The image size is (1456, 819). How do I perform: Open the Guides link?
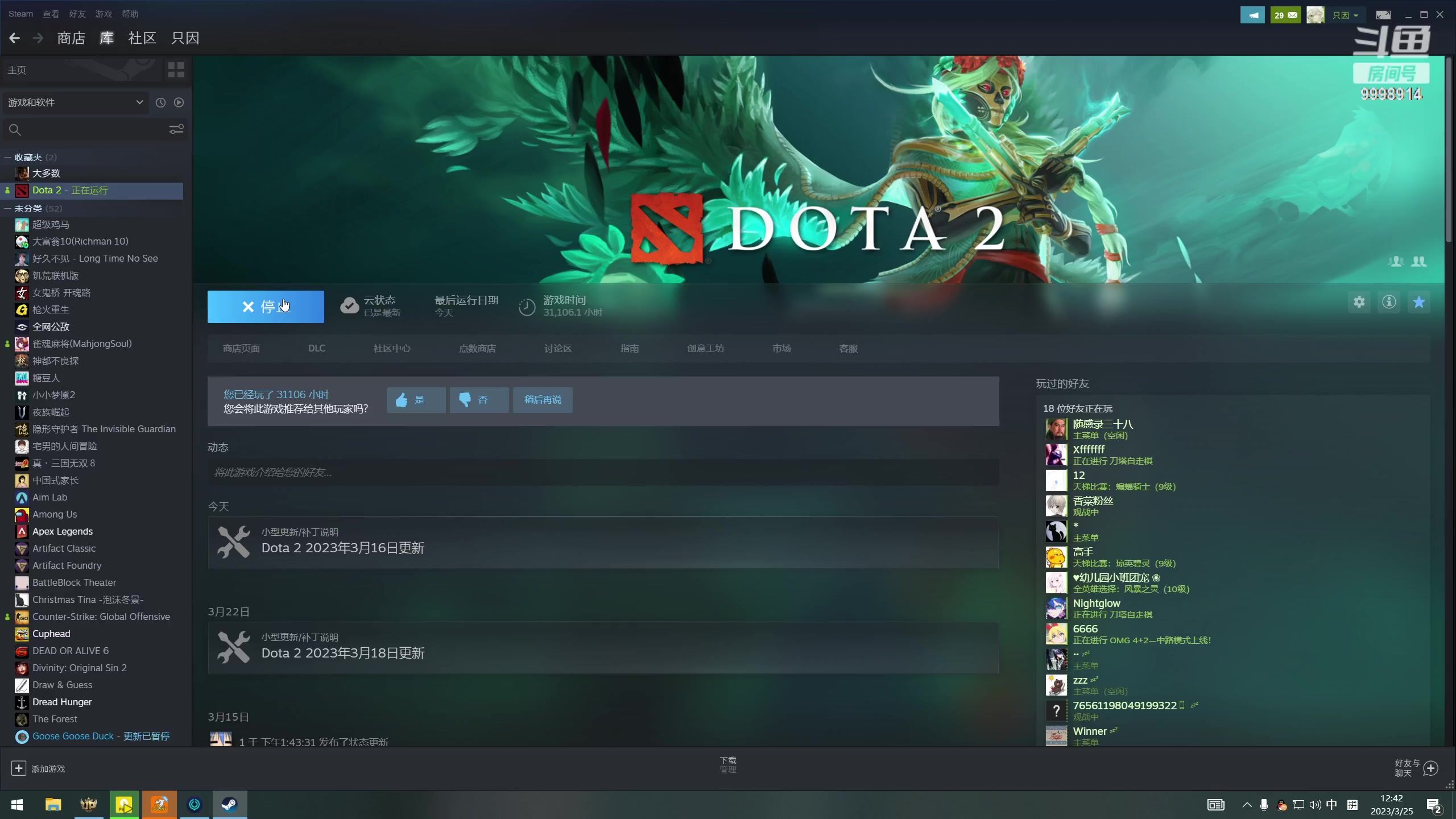pyautogui.click(x=630, y=348)
